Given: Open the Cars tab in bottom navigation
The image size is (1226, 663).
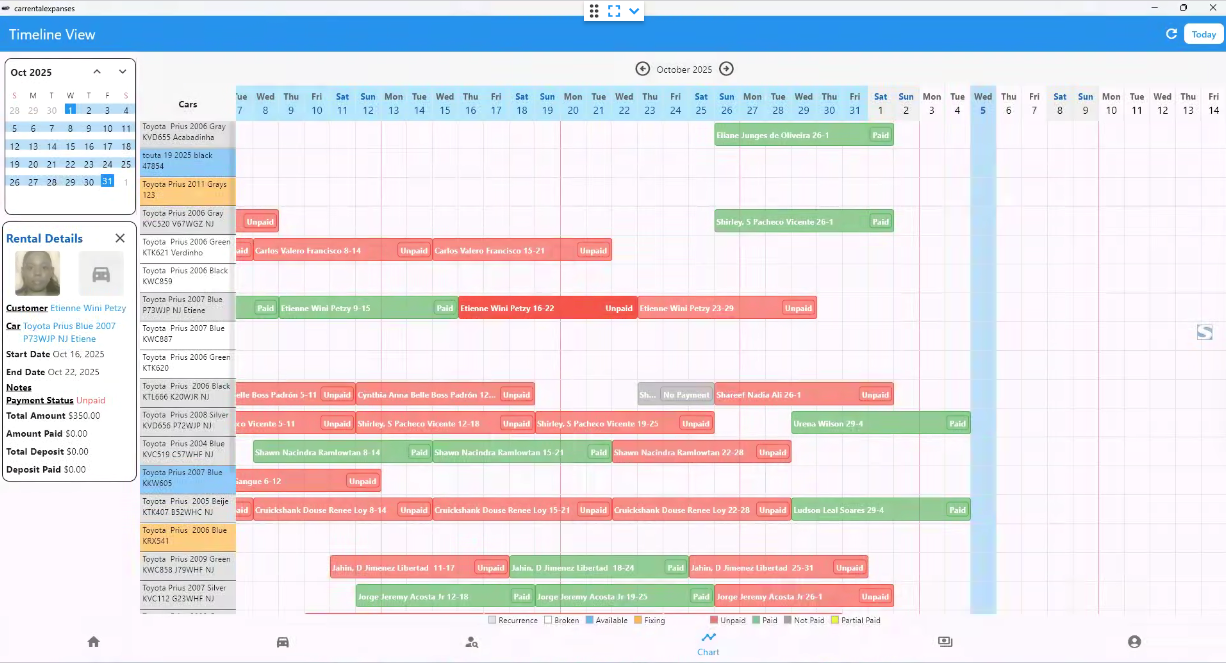Looking at the screenshot, I should [283, 642].
